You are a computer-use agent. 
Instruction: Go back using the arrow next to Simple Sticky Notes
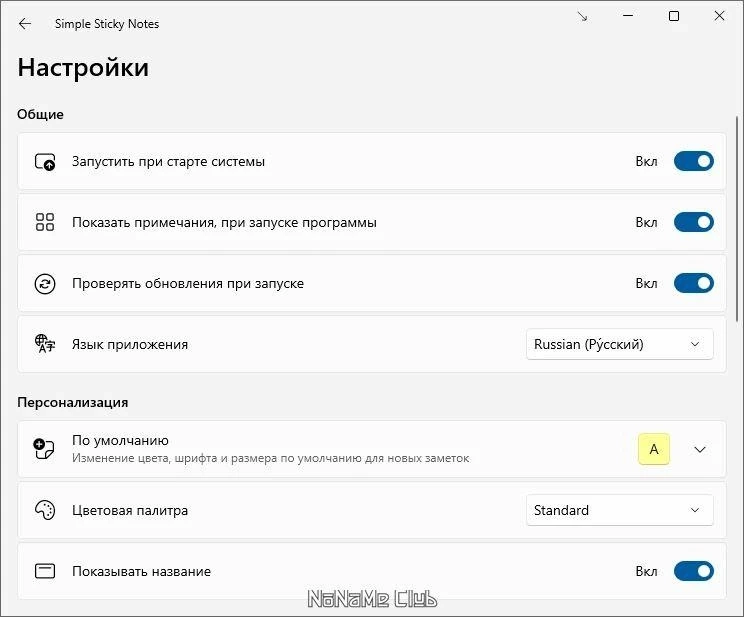tap(25, 24)
